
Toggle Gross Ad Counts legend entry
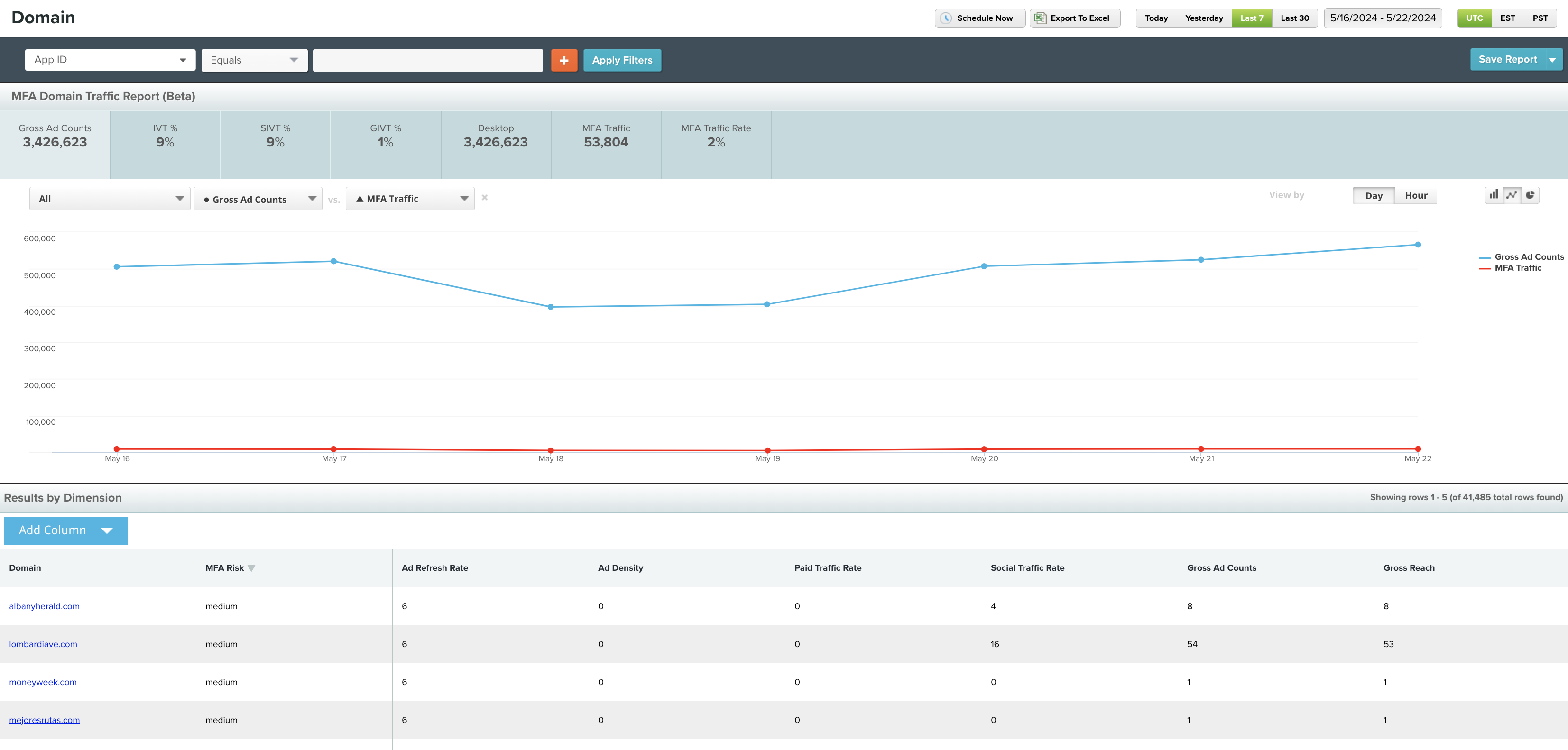(x=1521, y=256)
